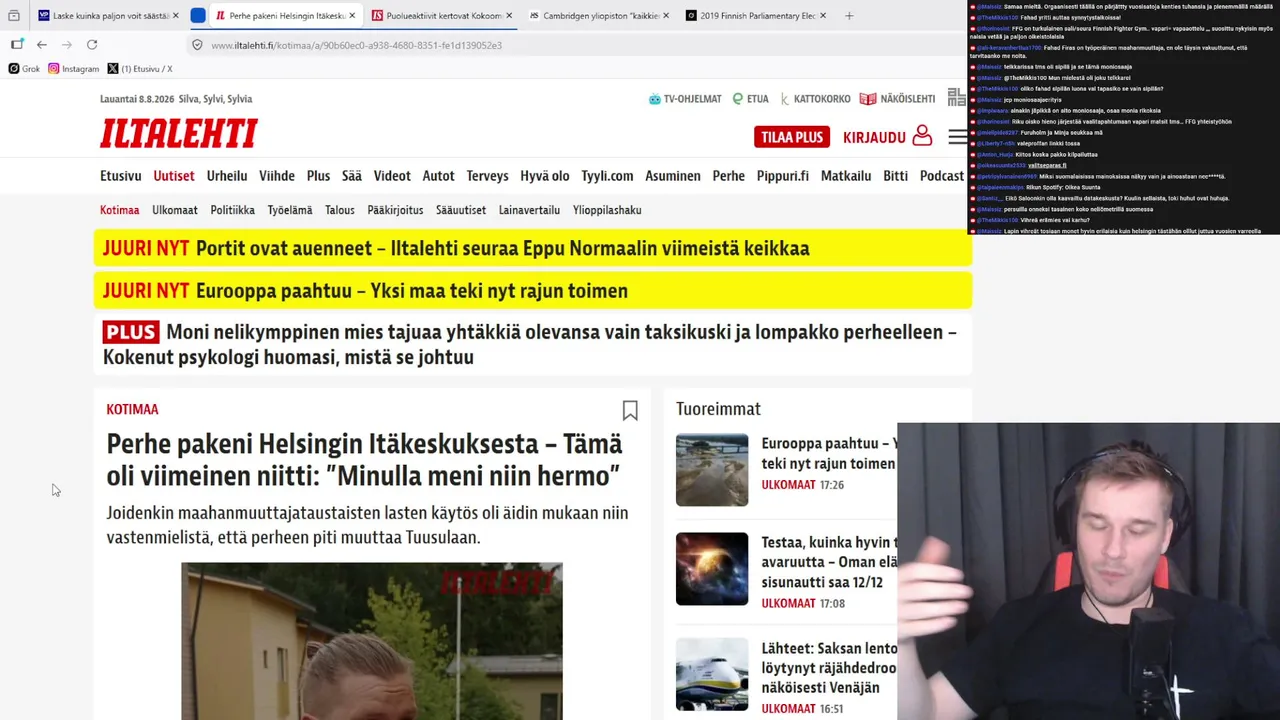The image size is (1280, 720).
Task: Open the Hyvä olo menu item
Action: point(545,176)
